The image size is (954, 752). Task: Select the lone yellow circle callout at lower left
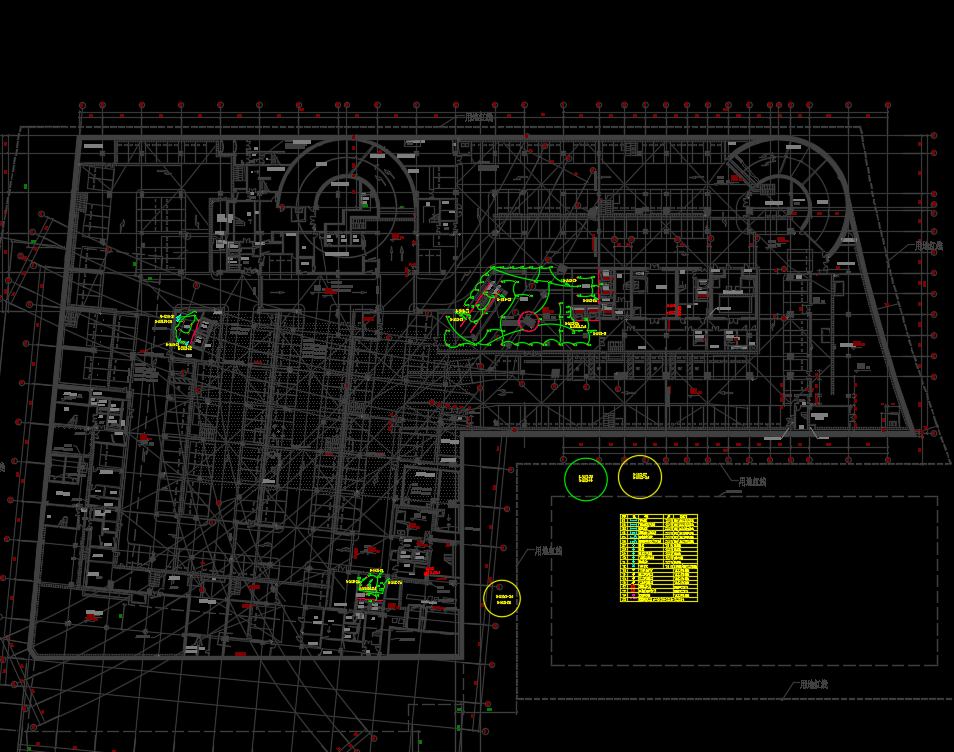pos(502,598)
